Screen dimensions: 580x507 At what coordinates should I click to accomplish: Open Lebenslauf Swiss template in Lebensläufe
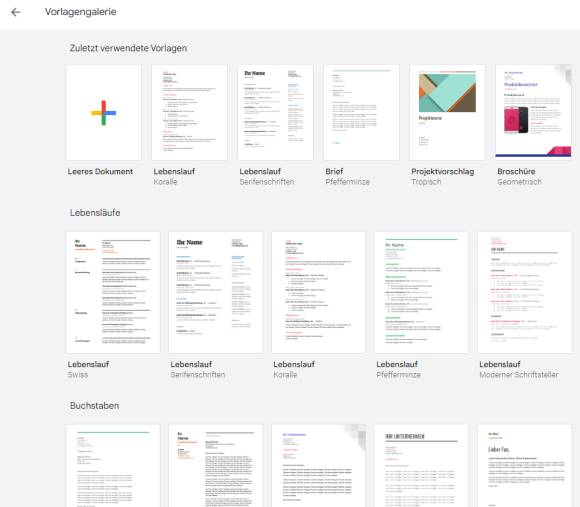click(x=113, y=292)
